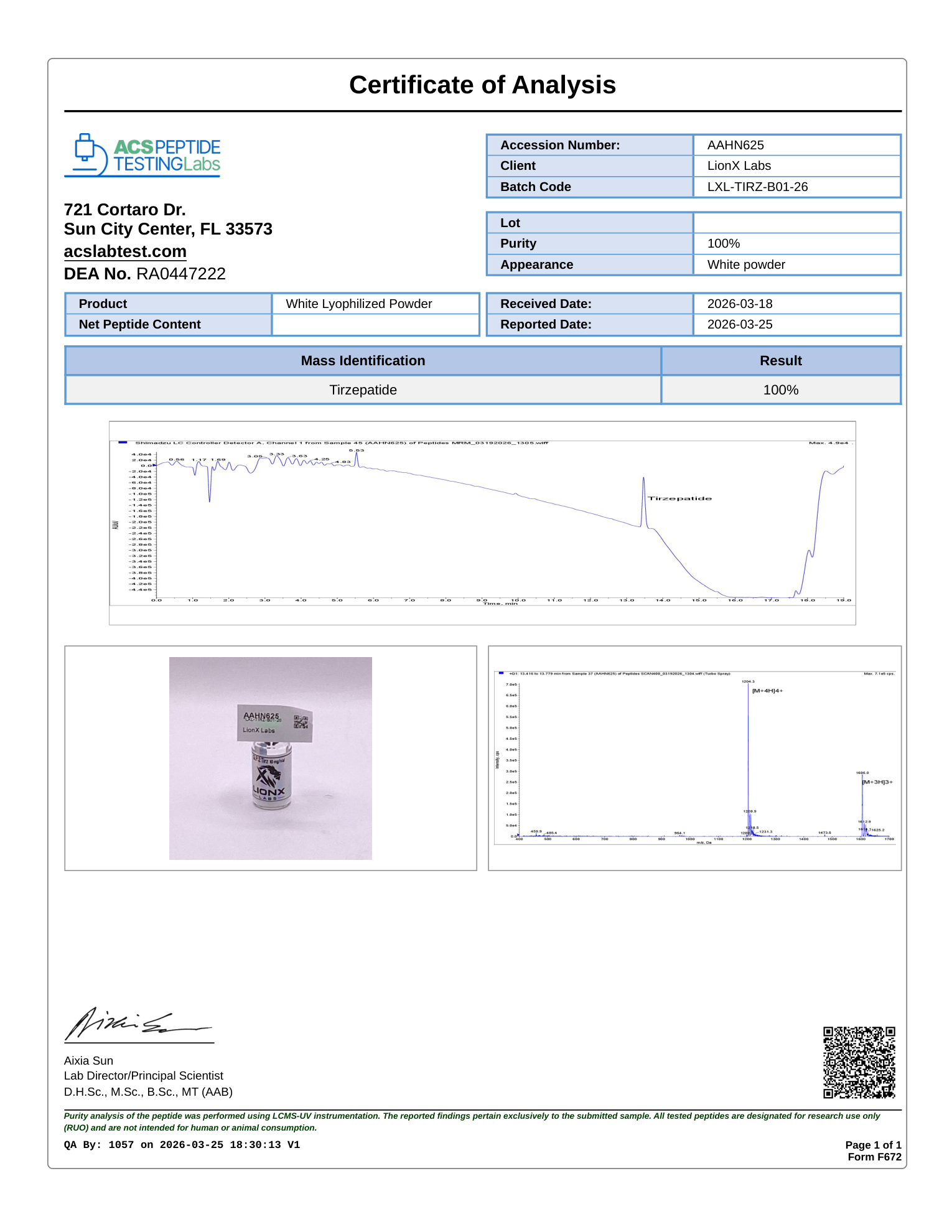This screenshot has width=952, height=1232.
Task: Click the mass spectrum intensity chart
Action: point(695,758)
